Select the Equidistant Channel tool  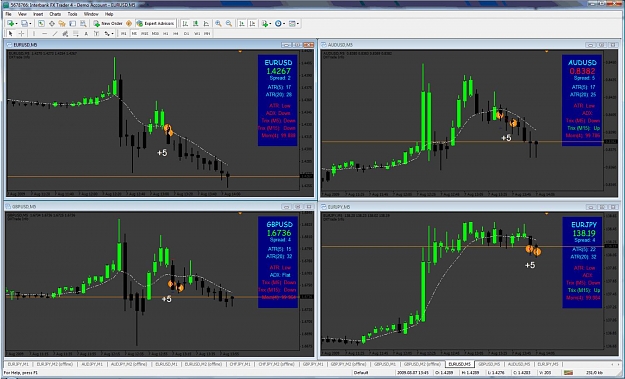(65, 34)
